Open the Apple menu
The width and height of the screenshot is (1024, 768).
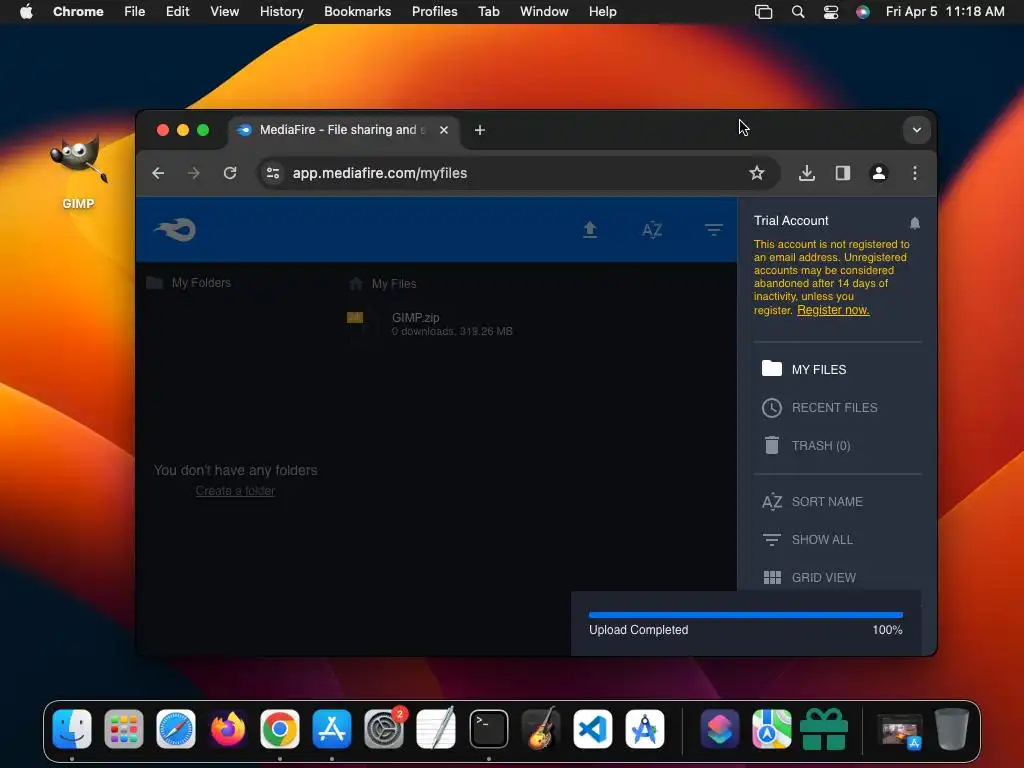coord(26,12)
